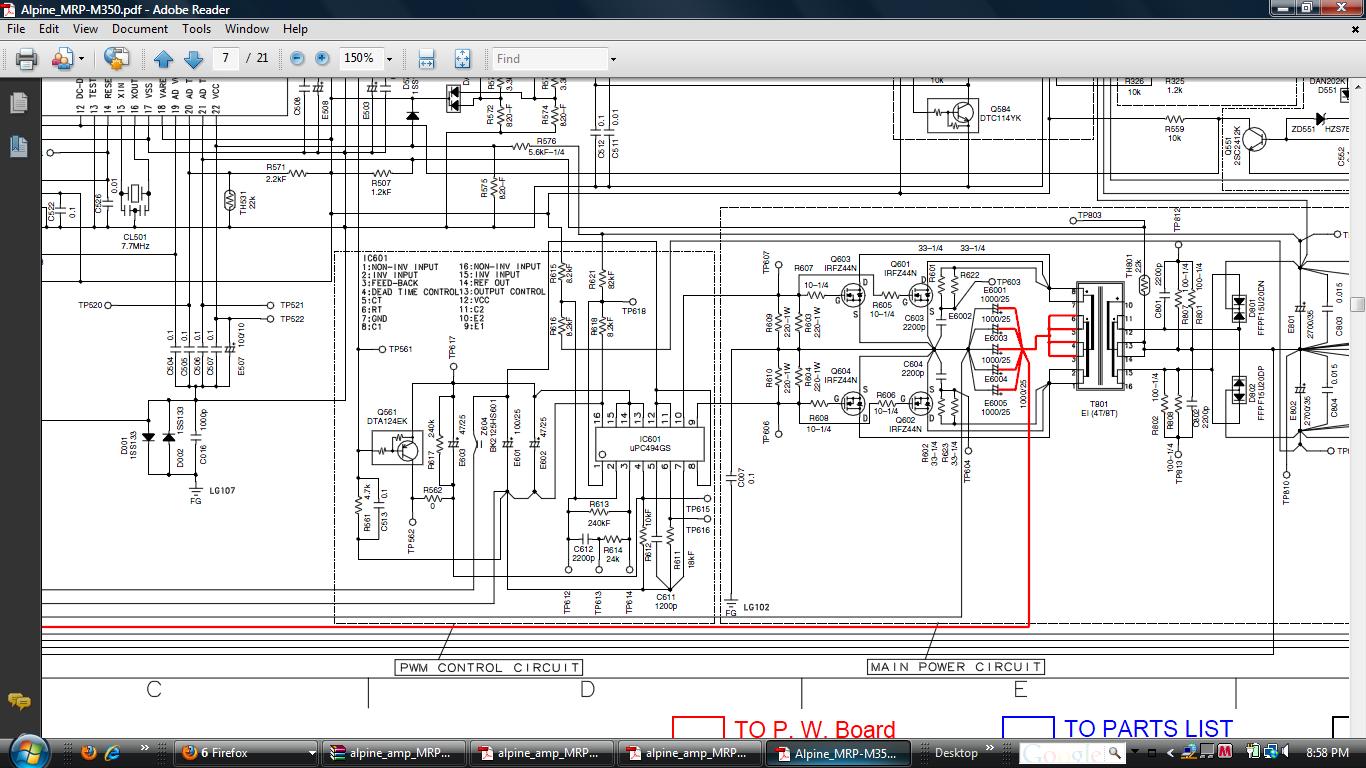The image size is (1366, 768).
Task: Open the Pages panel in sidebar
Action: coord(18,103)
